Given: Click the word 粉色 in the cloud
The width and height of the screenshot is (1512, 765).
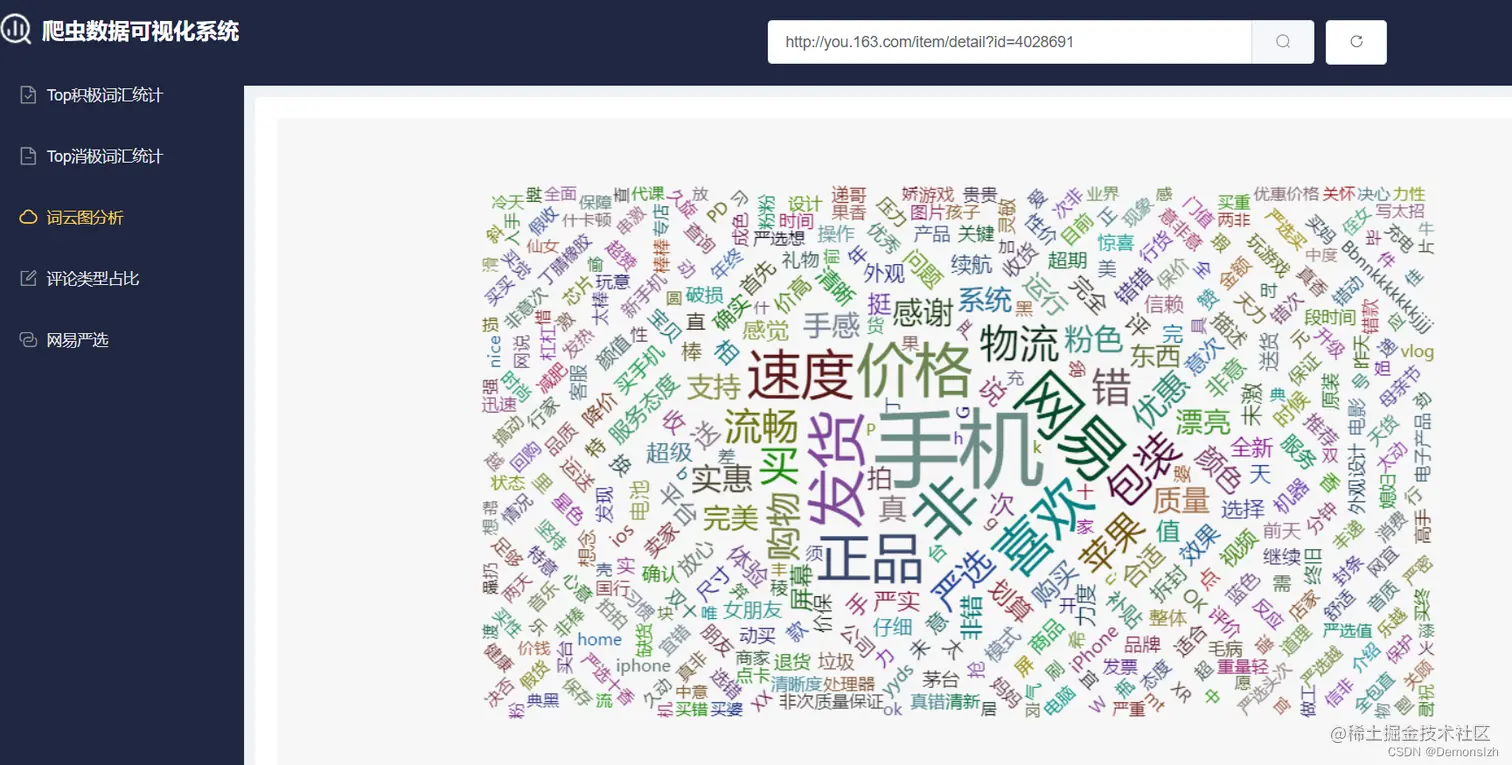Looking at the screenshot, I should (x=1094, y=339).
